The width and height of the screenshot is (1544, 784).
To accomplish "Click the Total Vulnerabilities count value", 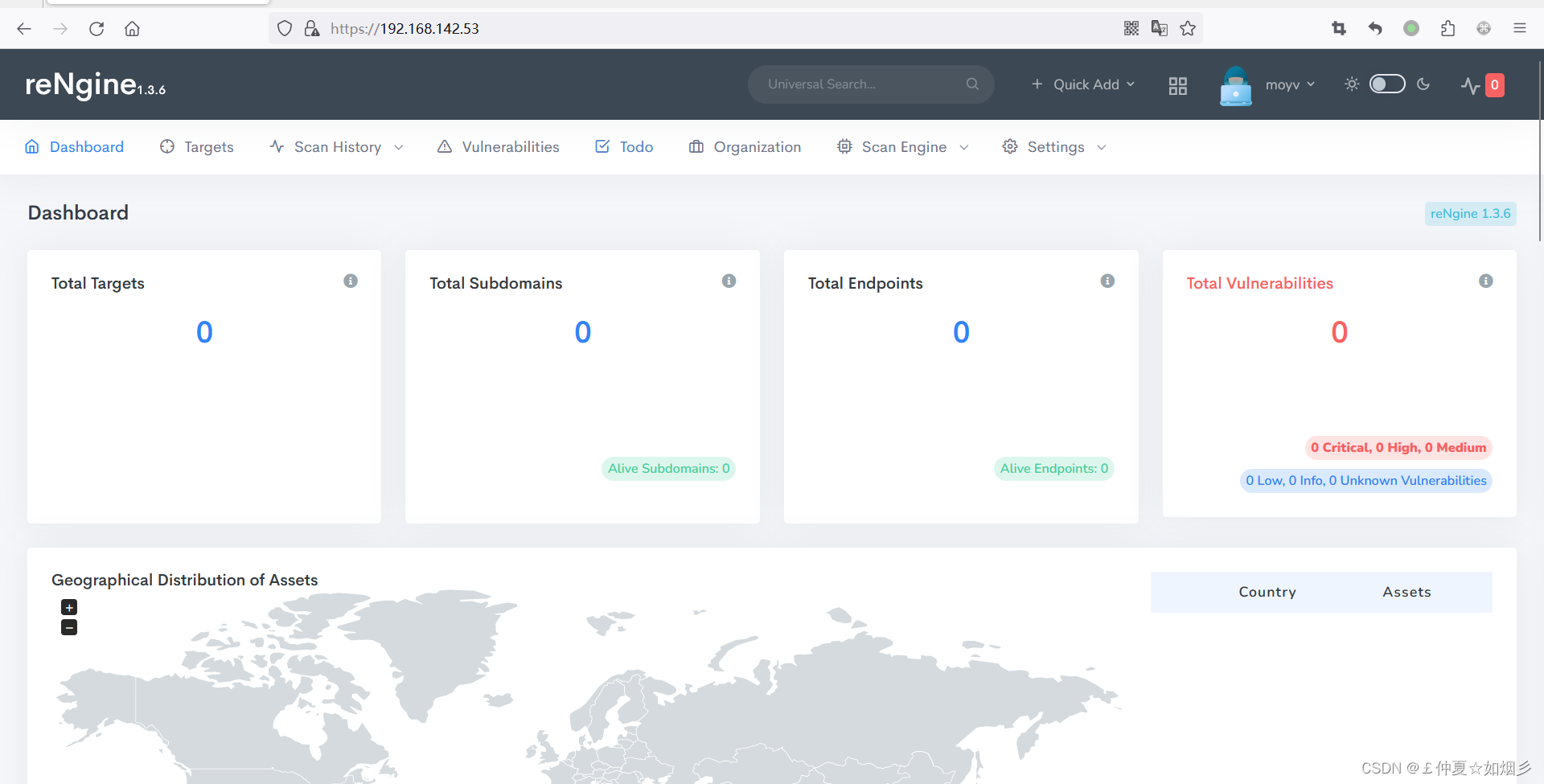I will click(x=1339, y=332).
